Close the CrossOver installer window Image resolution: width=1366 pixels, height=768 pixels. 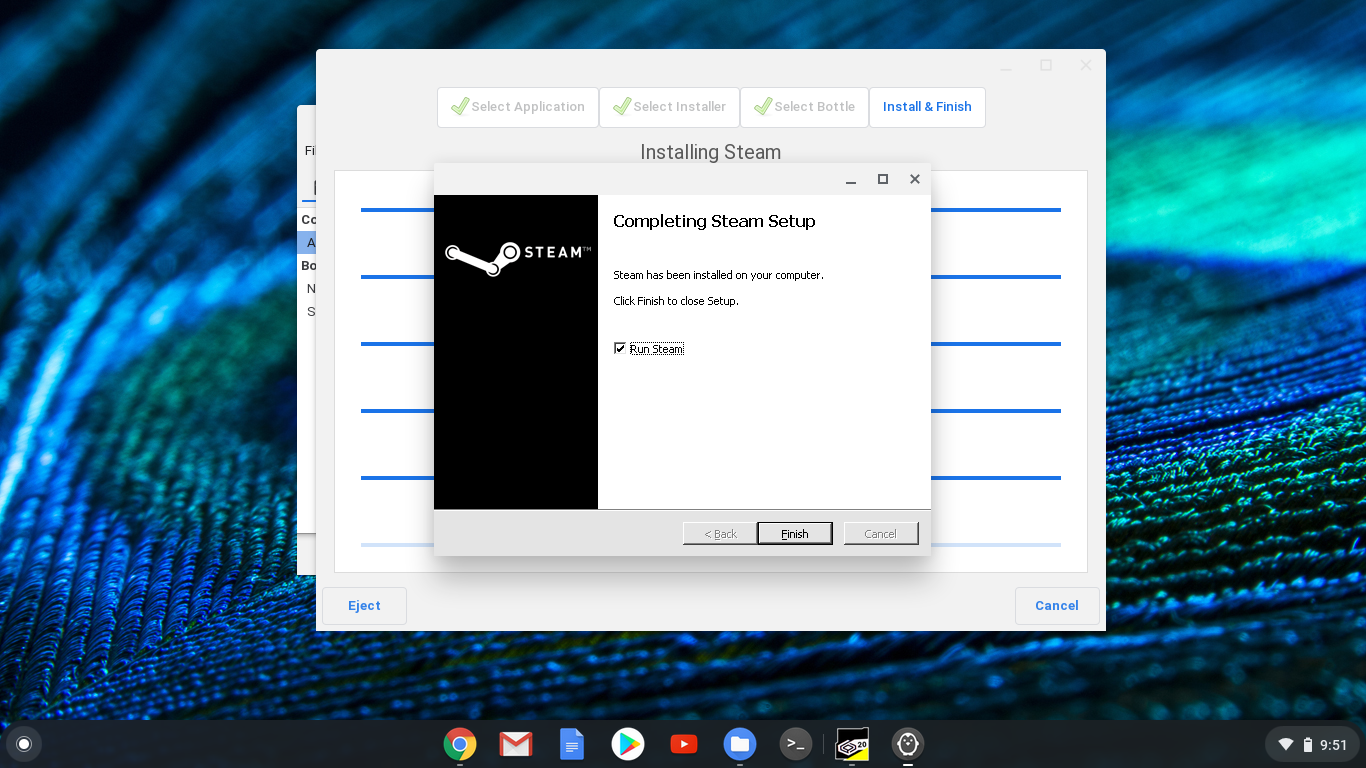coord(1086,65)
